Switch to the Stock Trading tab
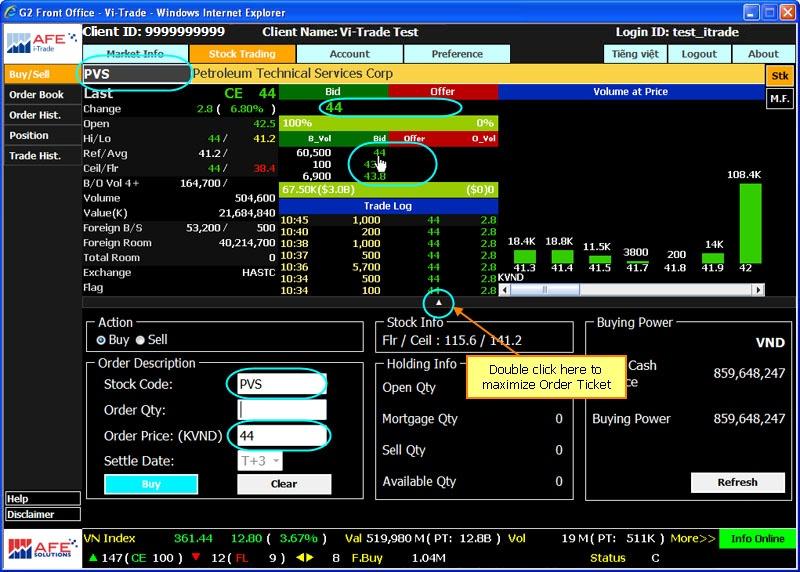Viewport: 800px width, 572px height. [242, 54]
